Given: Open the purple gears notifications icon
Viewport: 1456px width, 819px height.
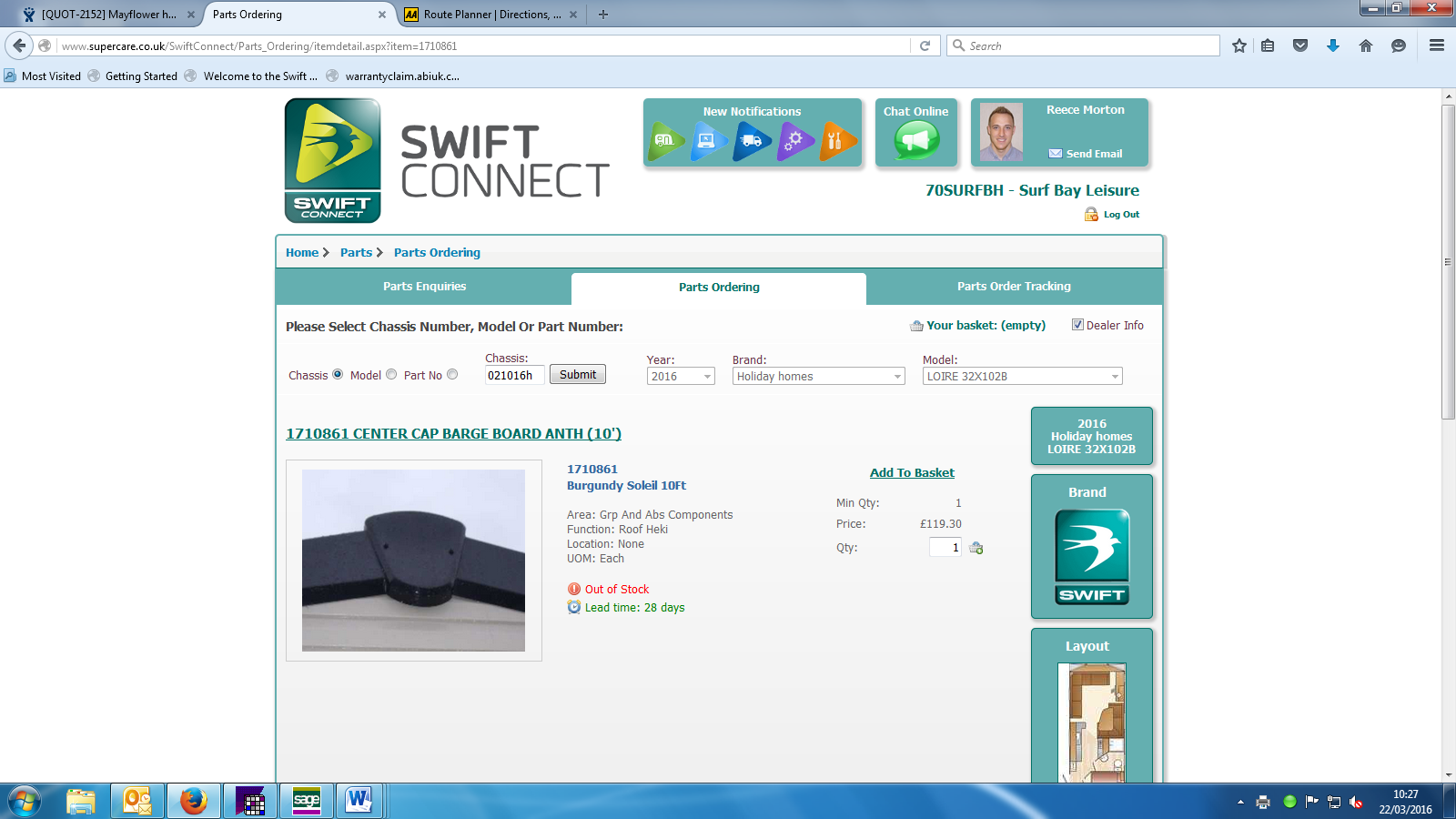Looking at the screenshot, I should click(x=796, y=141).
